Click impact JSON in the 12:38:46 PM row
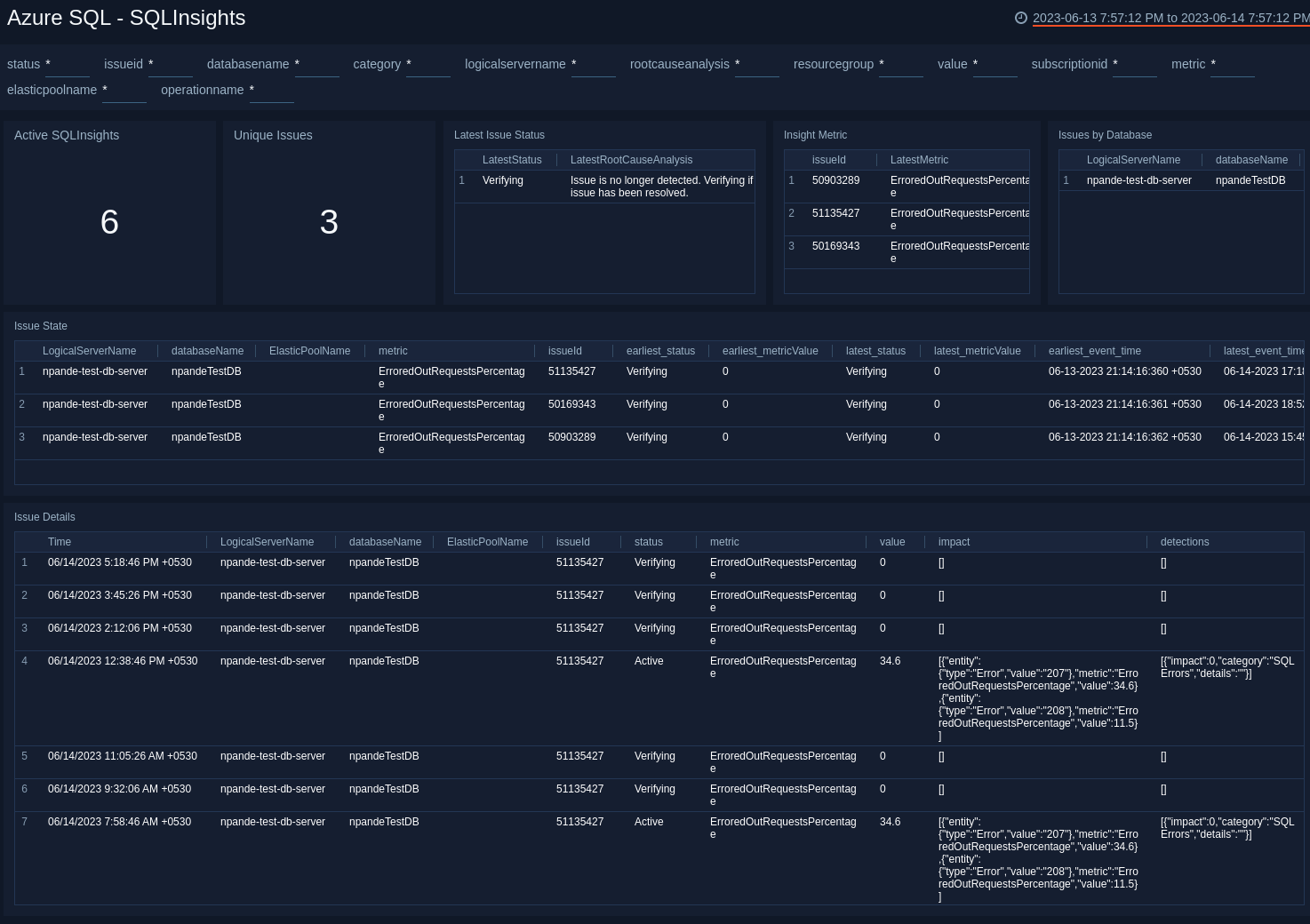 [x=1038, y=698]
